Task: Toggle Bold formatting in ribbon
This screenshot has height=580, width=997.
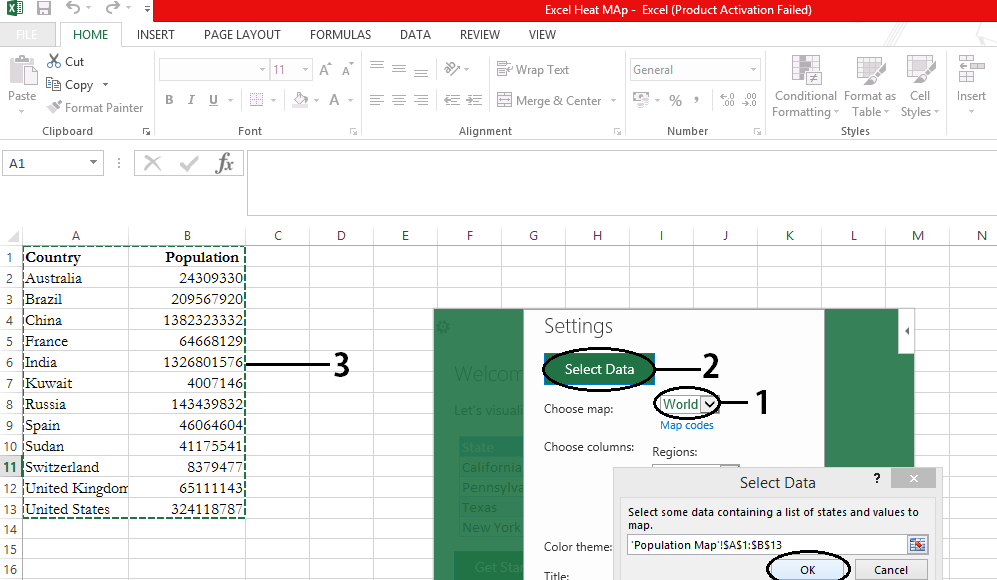Action: [x=169, y=100]
